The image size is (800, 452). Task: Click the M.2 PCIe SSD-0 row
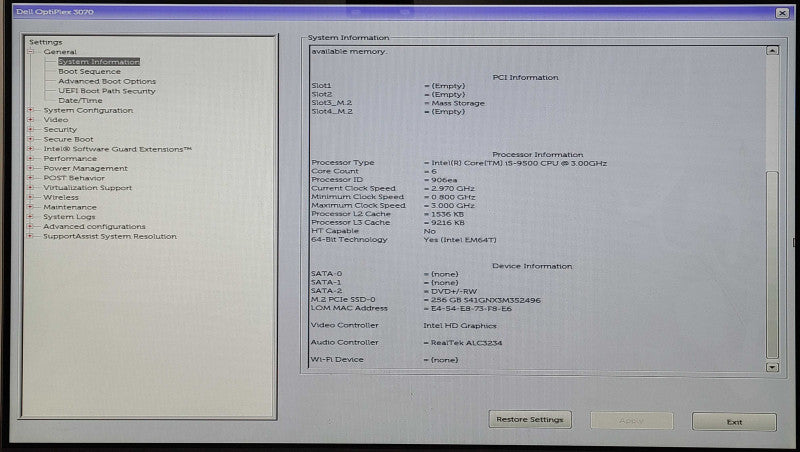(426, 300)
